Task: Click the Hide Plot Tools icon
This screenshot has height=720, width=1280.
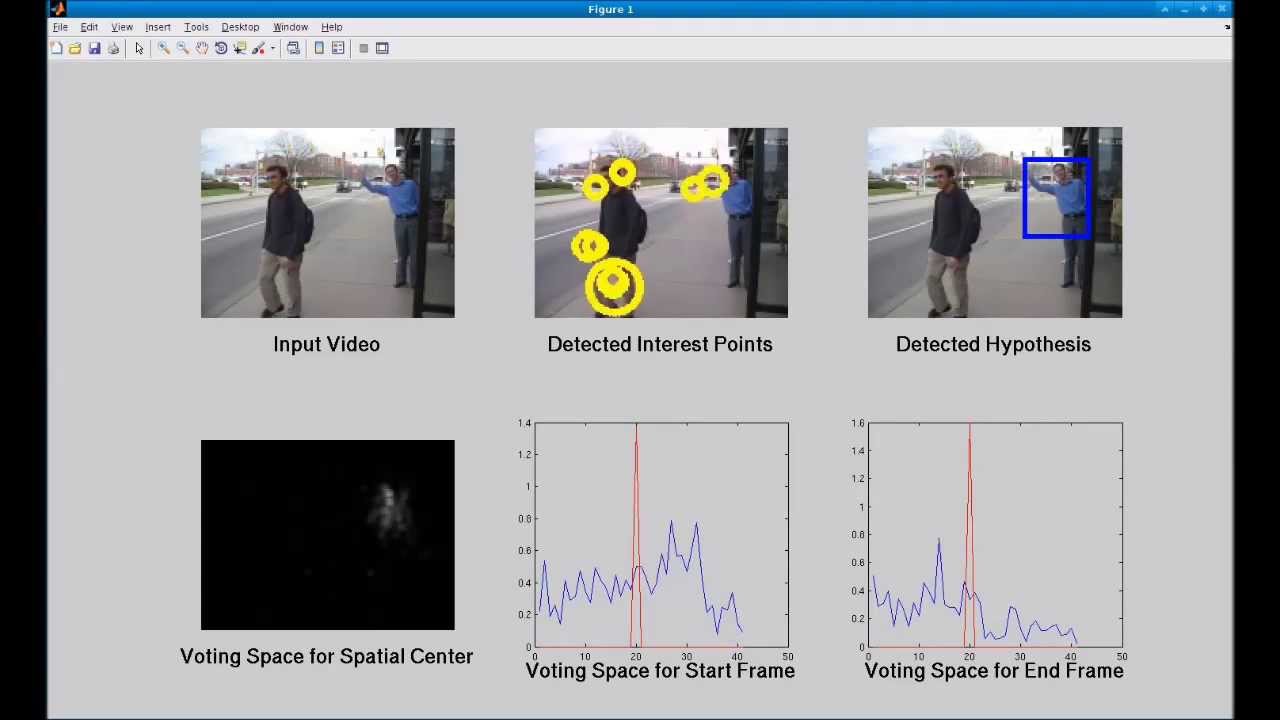Action: pos(363,48)
